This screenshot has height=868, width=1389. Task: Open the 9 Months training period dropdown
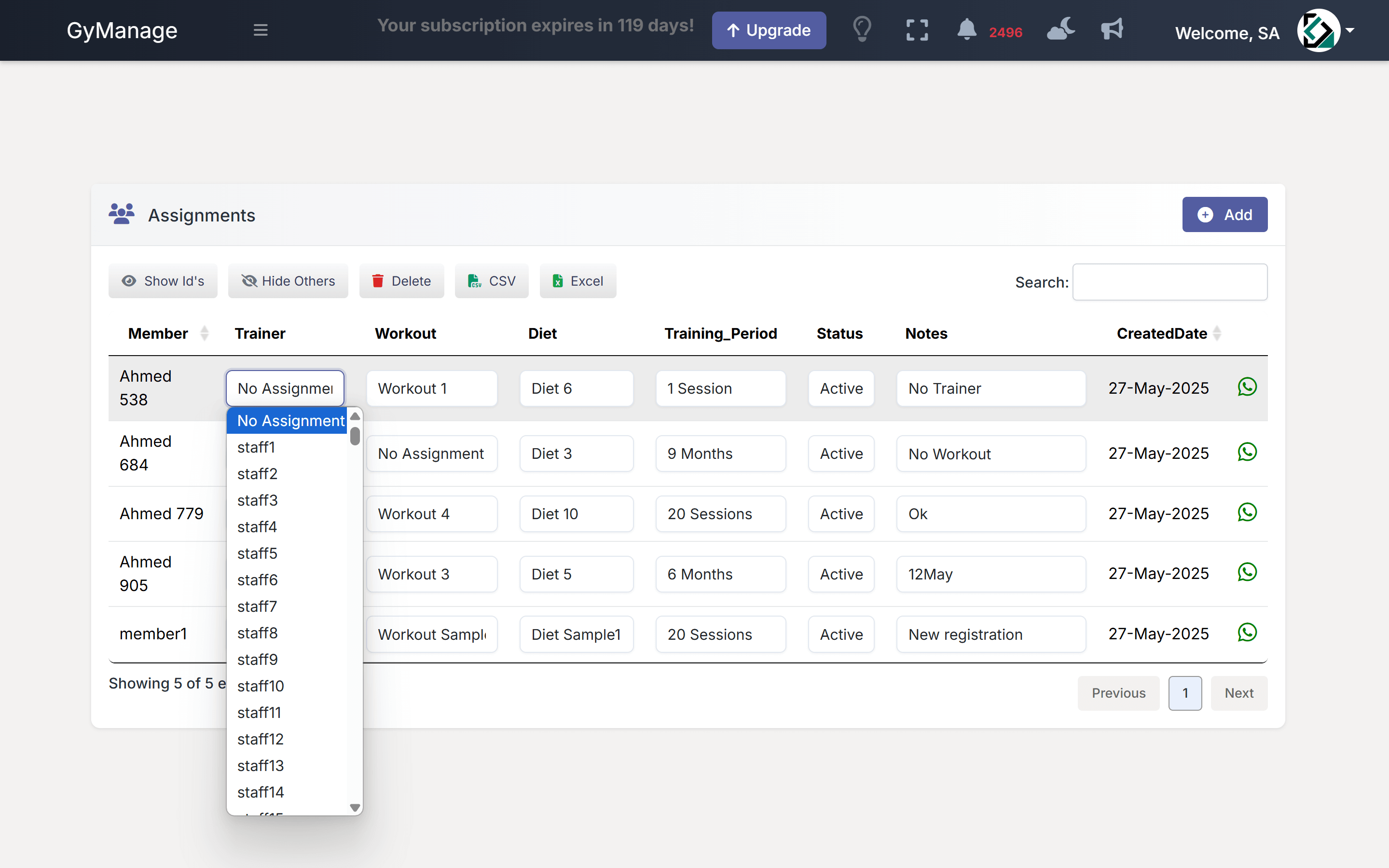click(720, 454)
